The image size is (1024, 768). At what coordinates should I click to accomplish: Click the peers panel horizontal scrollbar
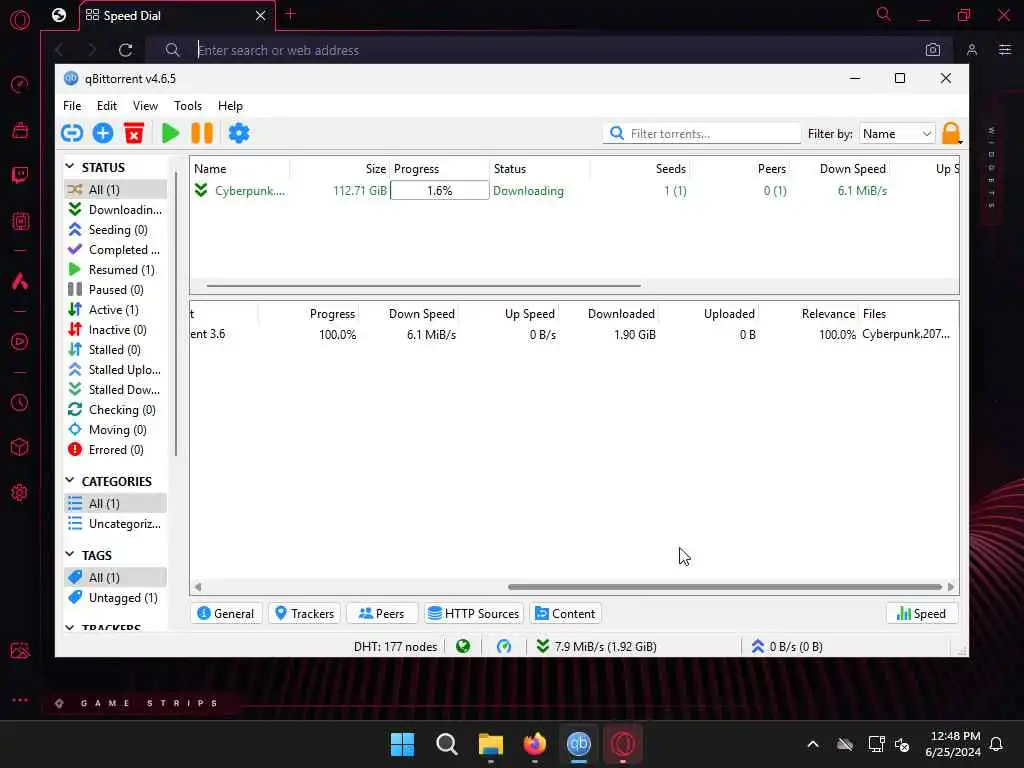[725, 586]
